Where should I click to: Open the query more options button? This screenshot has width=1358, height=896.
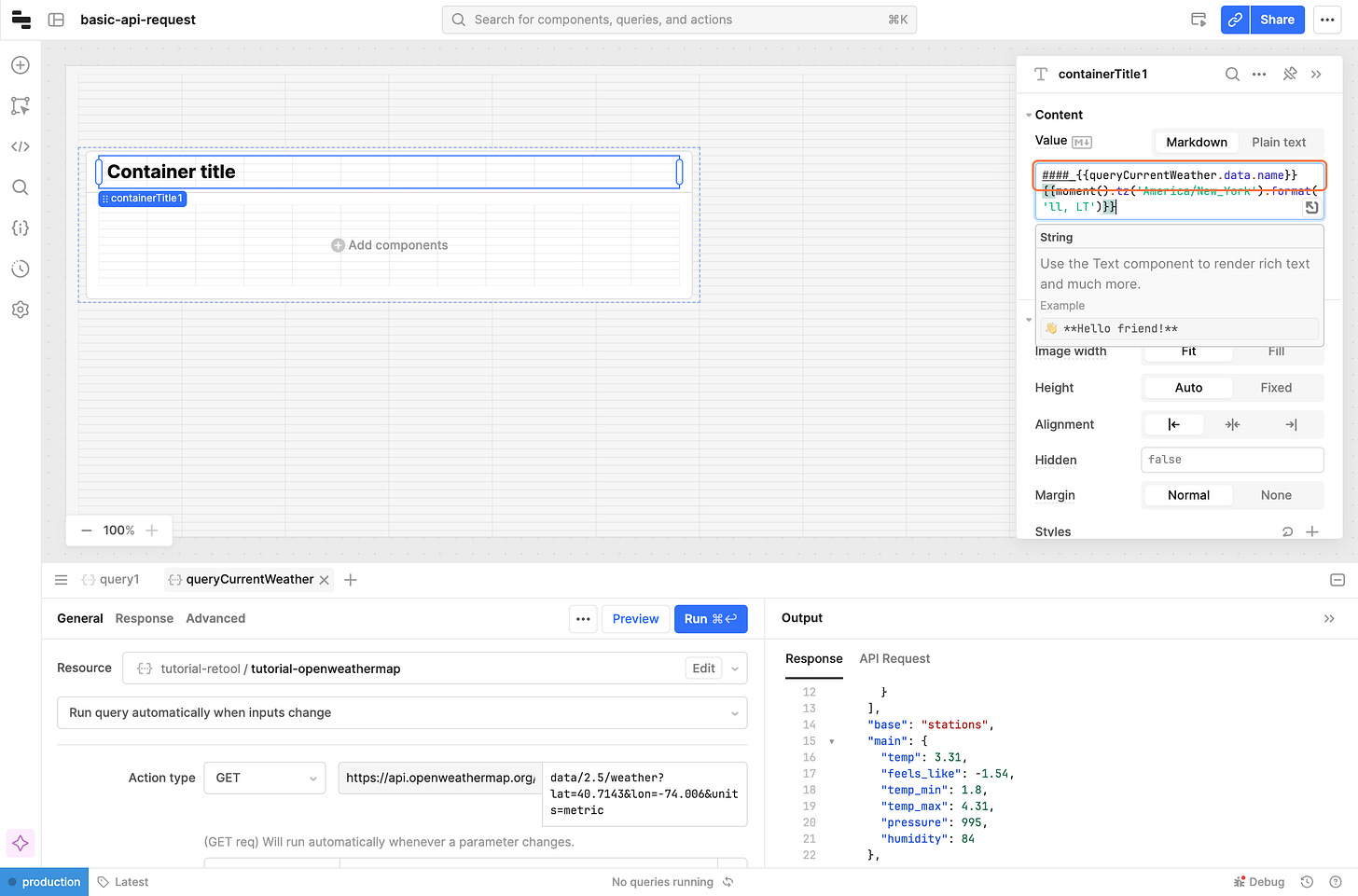pyautogui.click(x=583, y=619)
